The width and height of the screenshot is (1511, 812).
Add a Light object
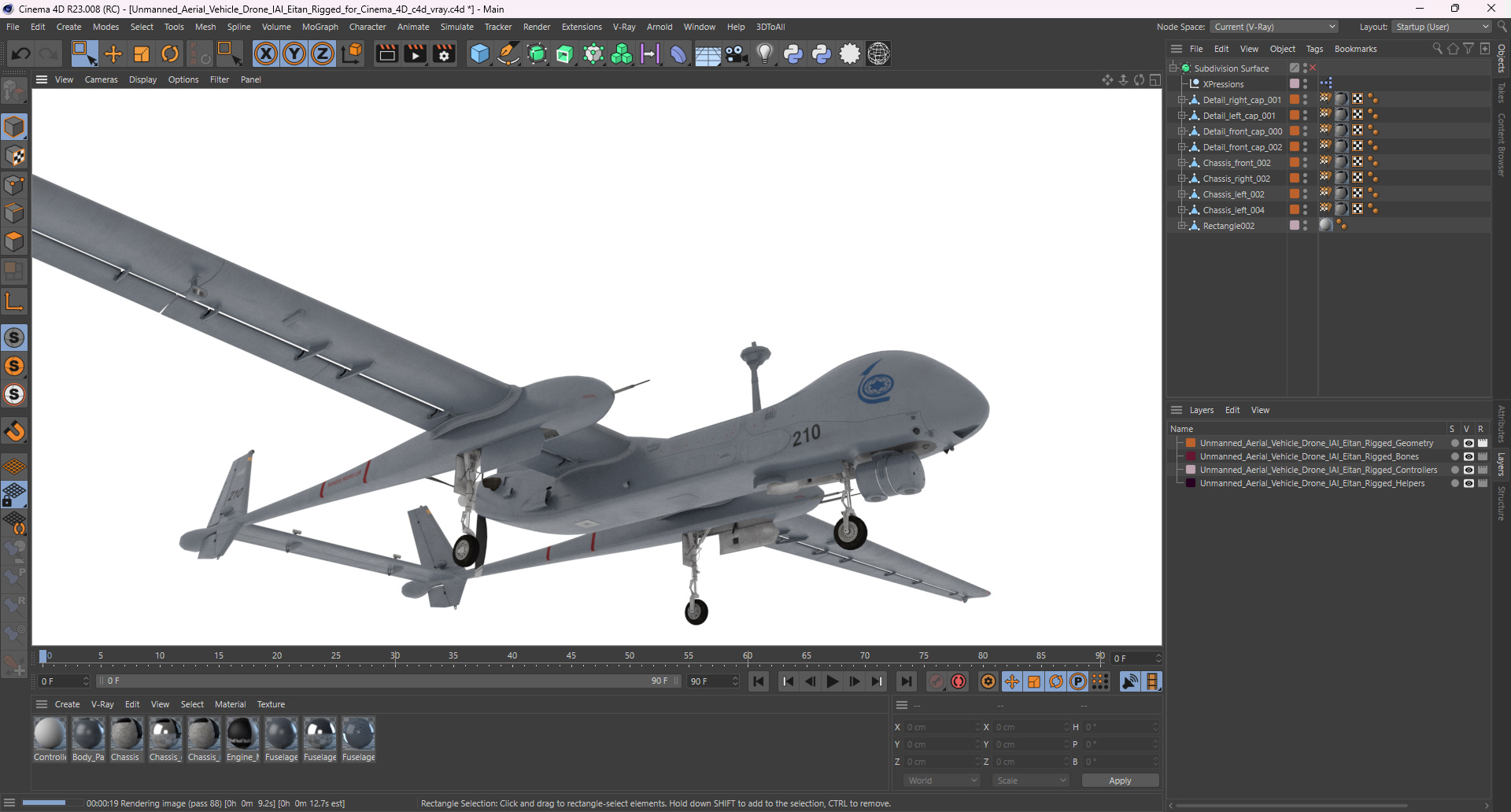tap(765, 54)
